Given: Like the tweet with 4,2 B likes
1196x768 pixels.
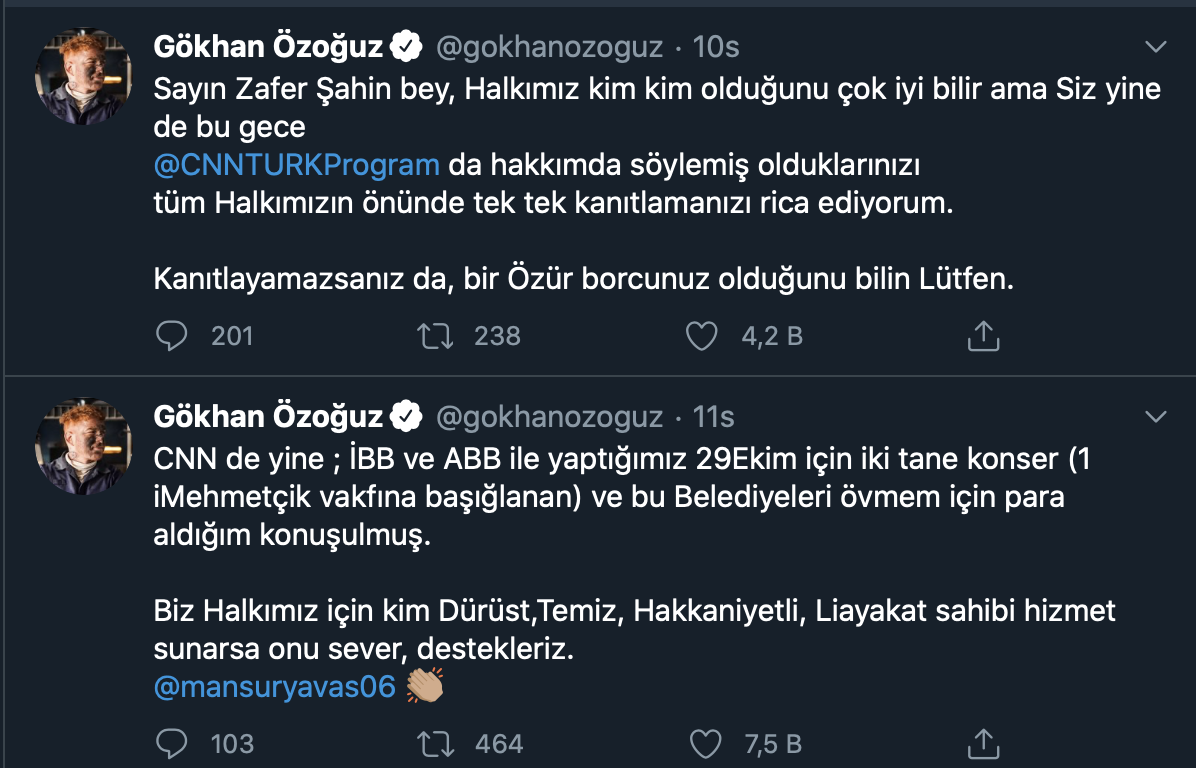Looking at the screenshot, I should pos(702,336).
